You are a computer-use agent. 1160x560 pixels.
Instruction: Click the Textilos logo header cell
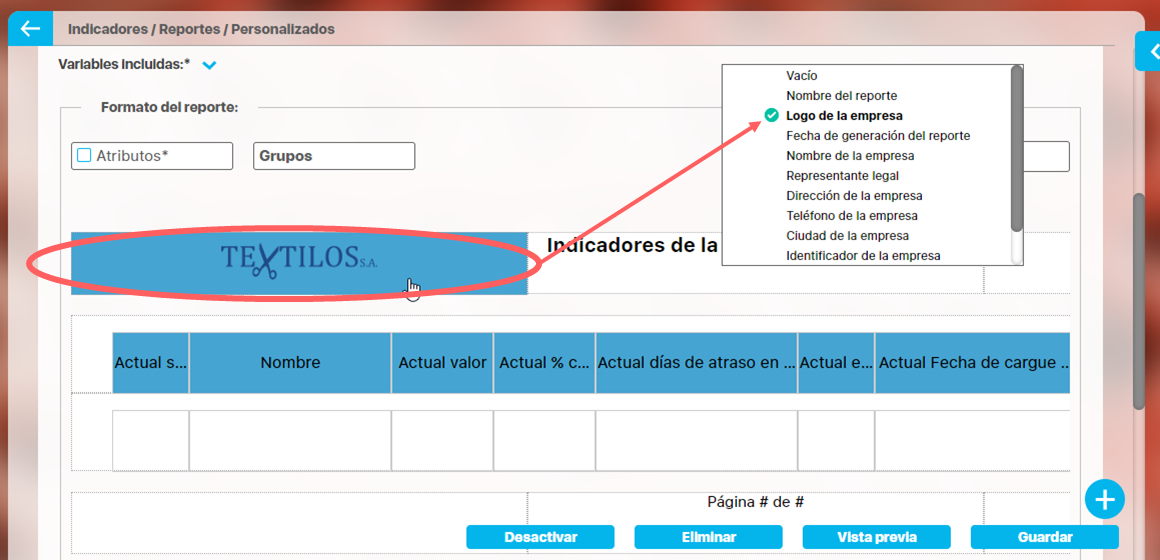[x=299, y=263]
